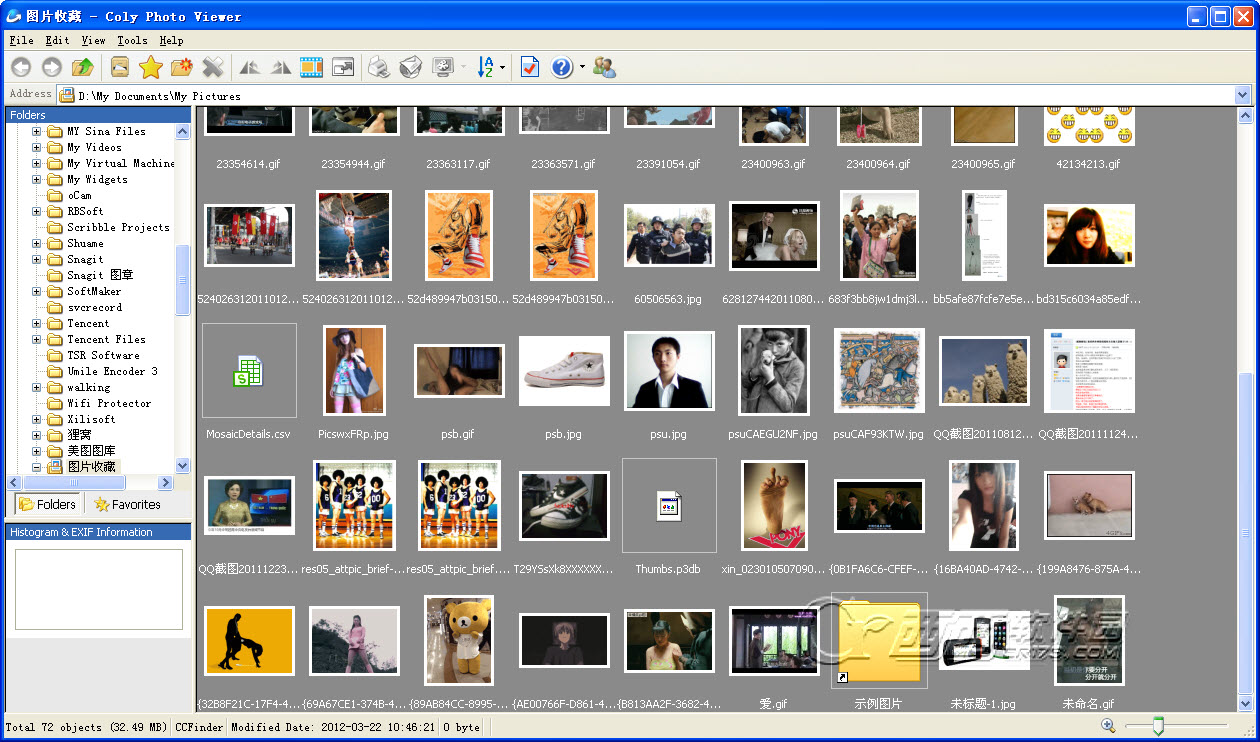
Task: Adjust the thumbnail size slider
Action: 1158,726
